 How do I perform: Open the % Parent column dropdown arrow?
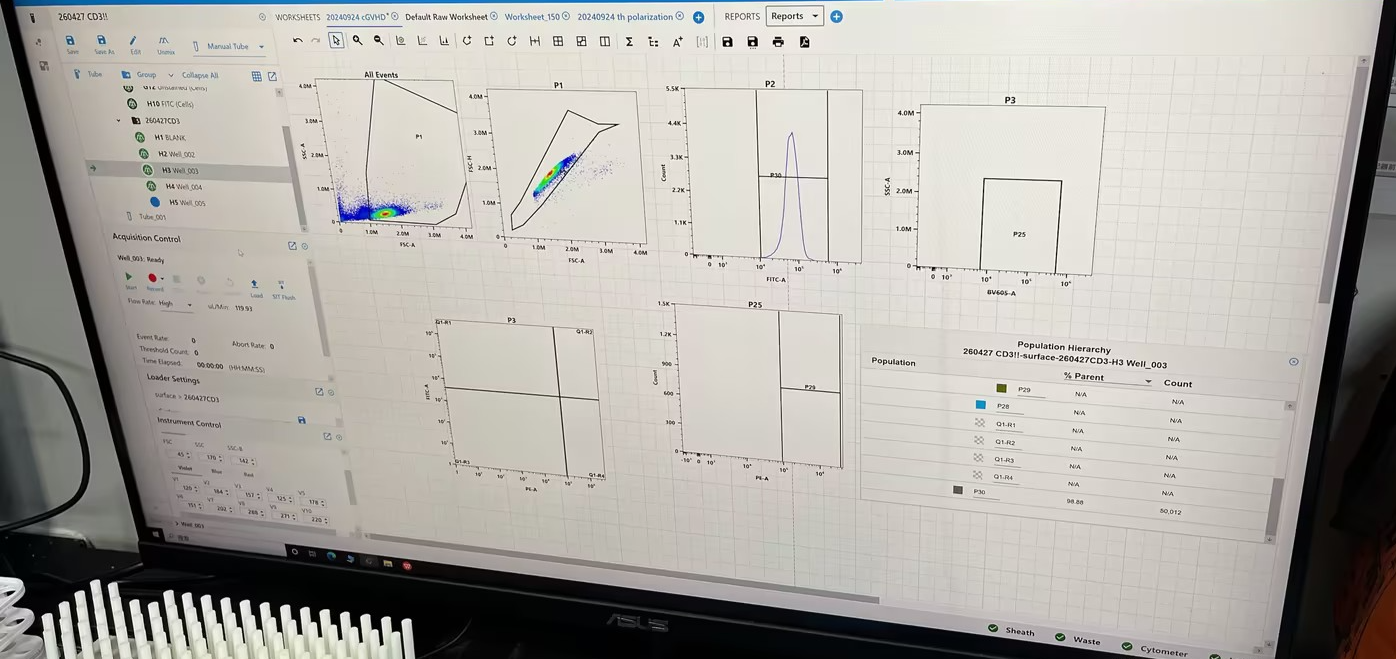1148,382
